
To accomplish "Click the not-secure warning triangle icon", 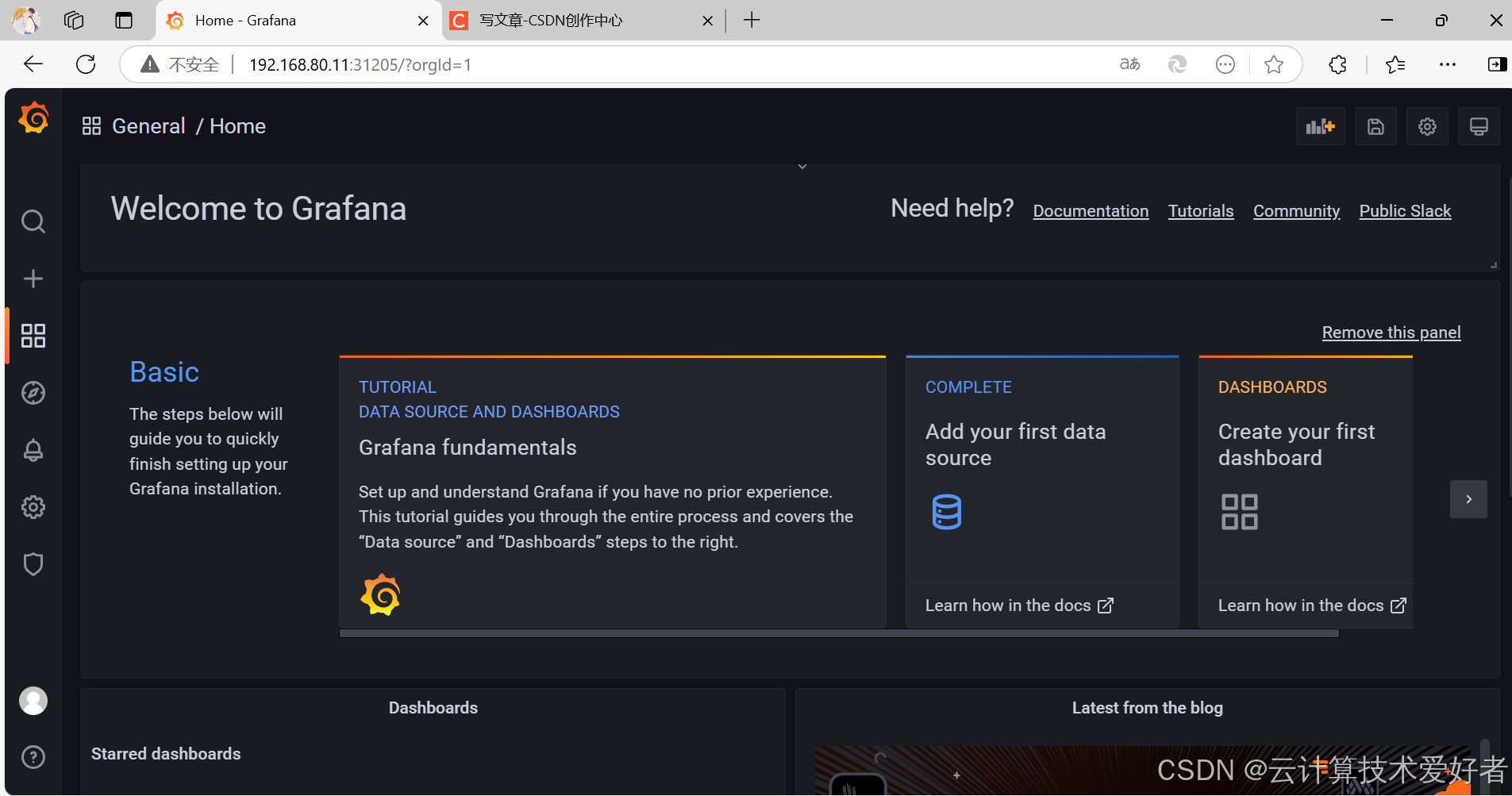I will pyautogui.click(x=150, y=64).
